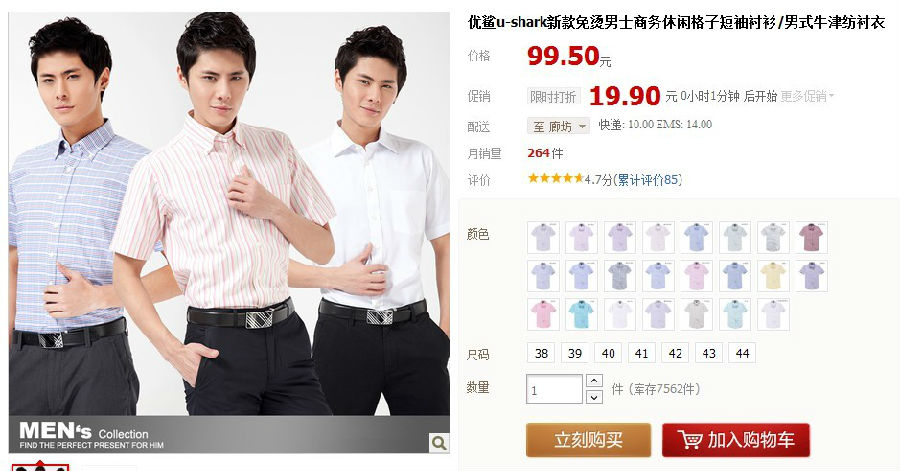900x471 pixels.
Task: Open the 累计评价85 reviews link
Action: pos(648,180)
